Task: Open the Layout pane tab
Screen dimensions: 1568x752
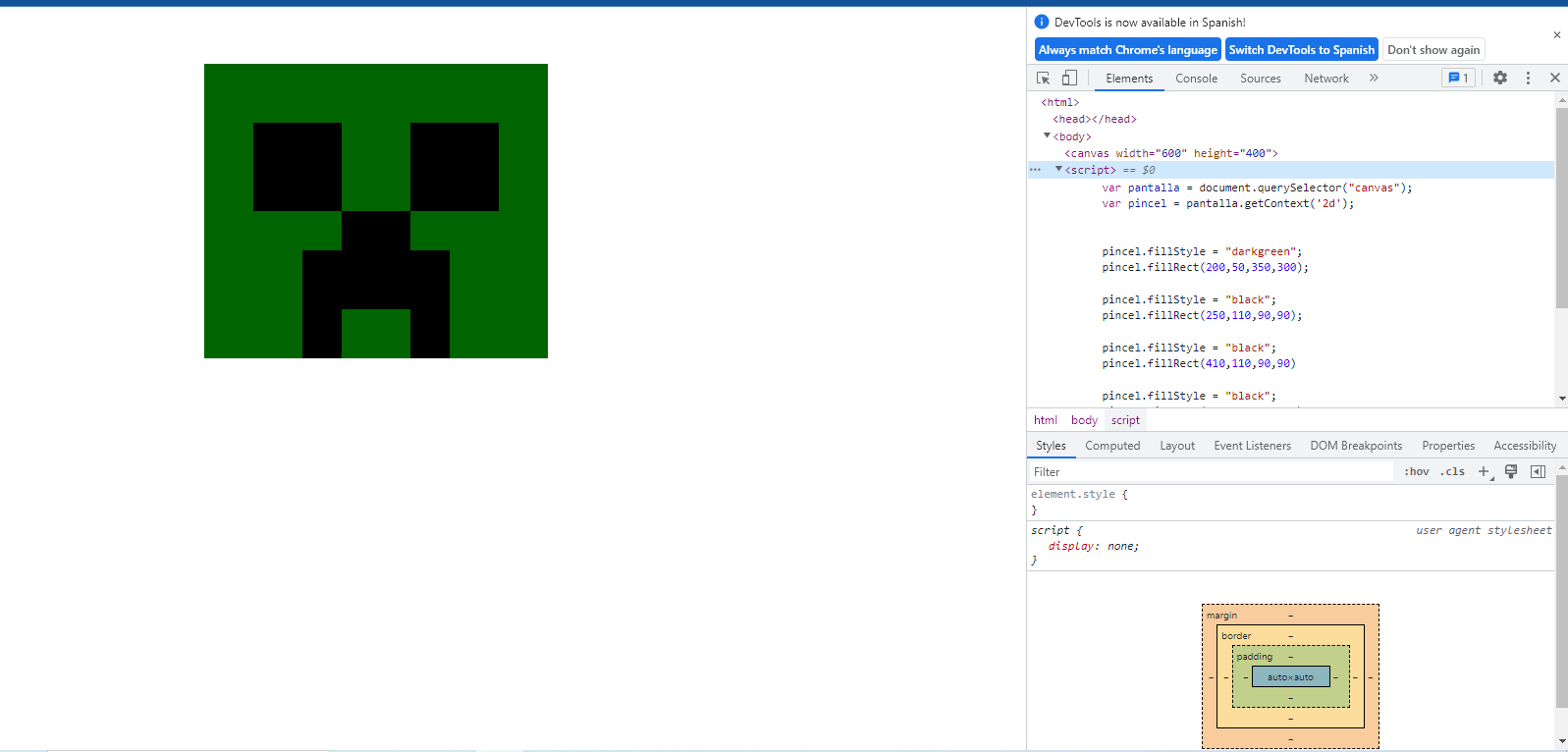Action: tap(1177, 446)
